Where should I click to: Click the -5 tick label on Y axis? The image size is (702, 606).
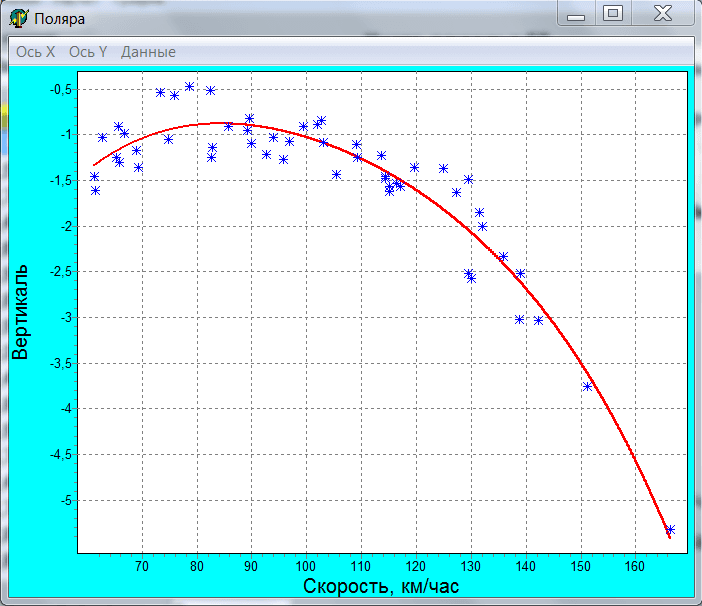61,500
